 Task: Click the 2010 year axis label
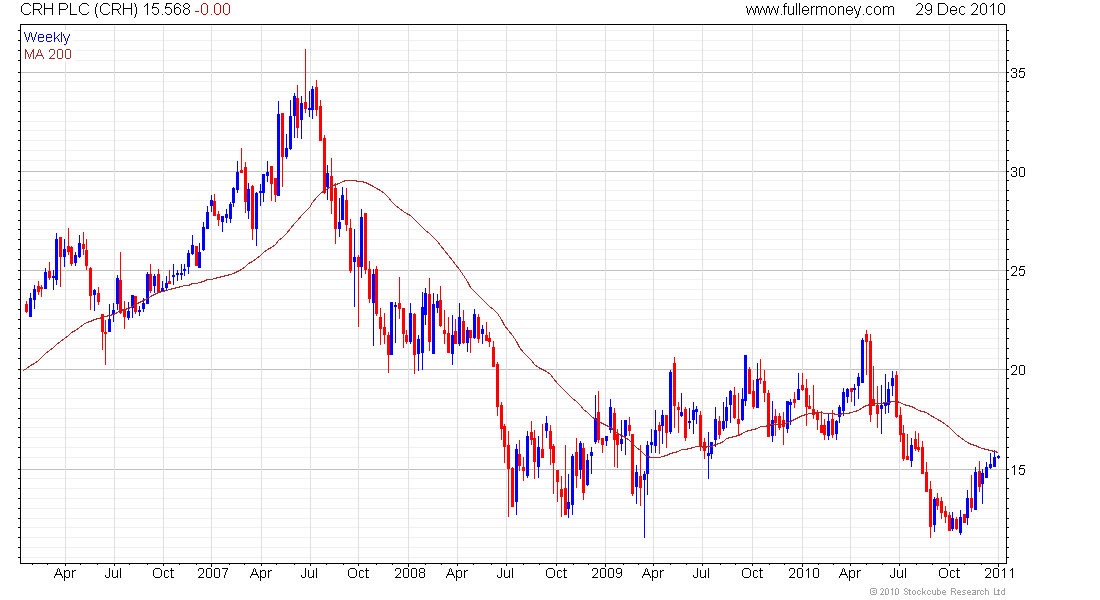(804, 573)
